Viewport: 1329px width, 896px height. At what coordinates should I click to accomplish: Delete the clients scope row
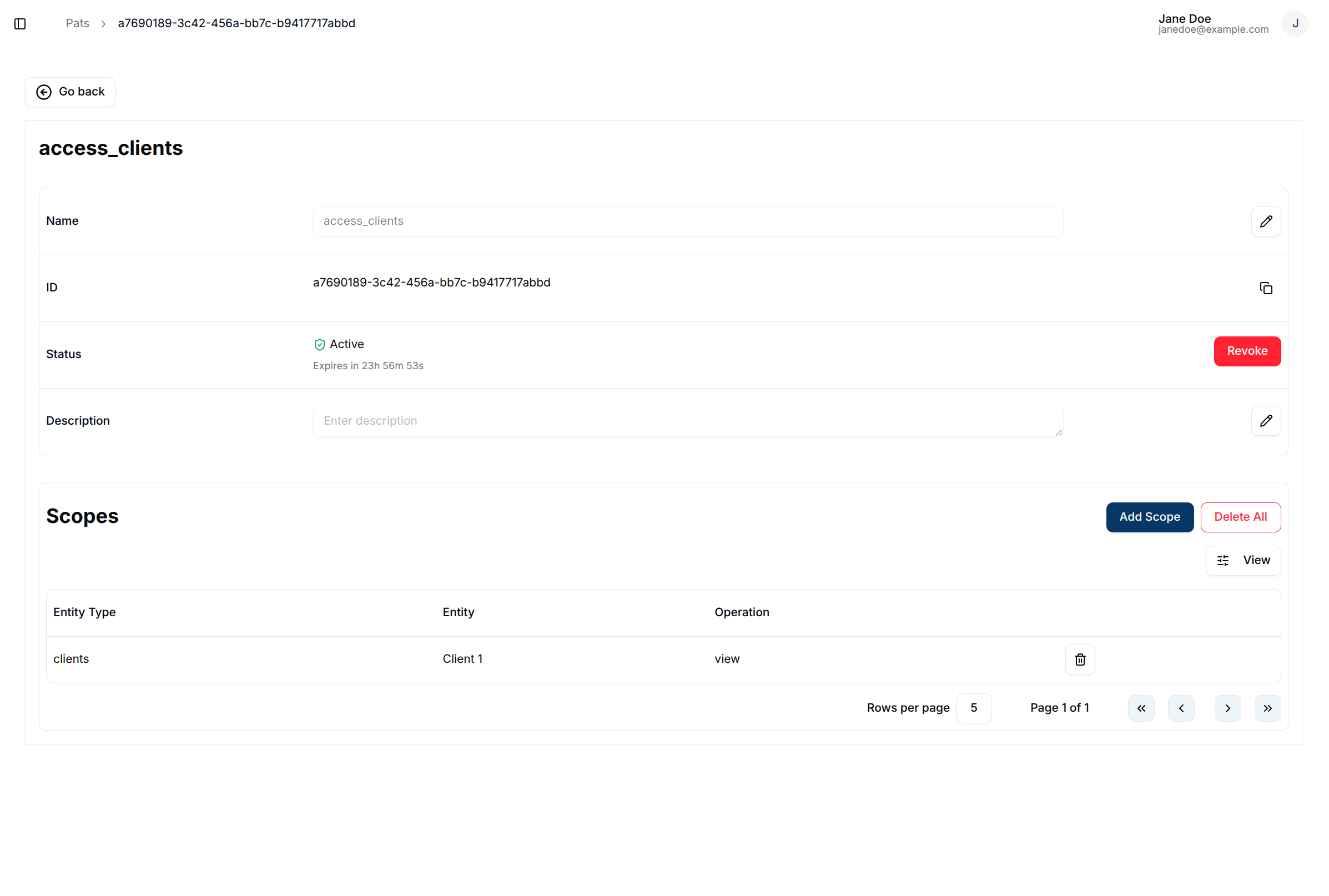coord(1079,659)
